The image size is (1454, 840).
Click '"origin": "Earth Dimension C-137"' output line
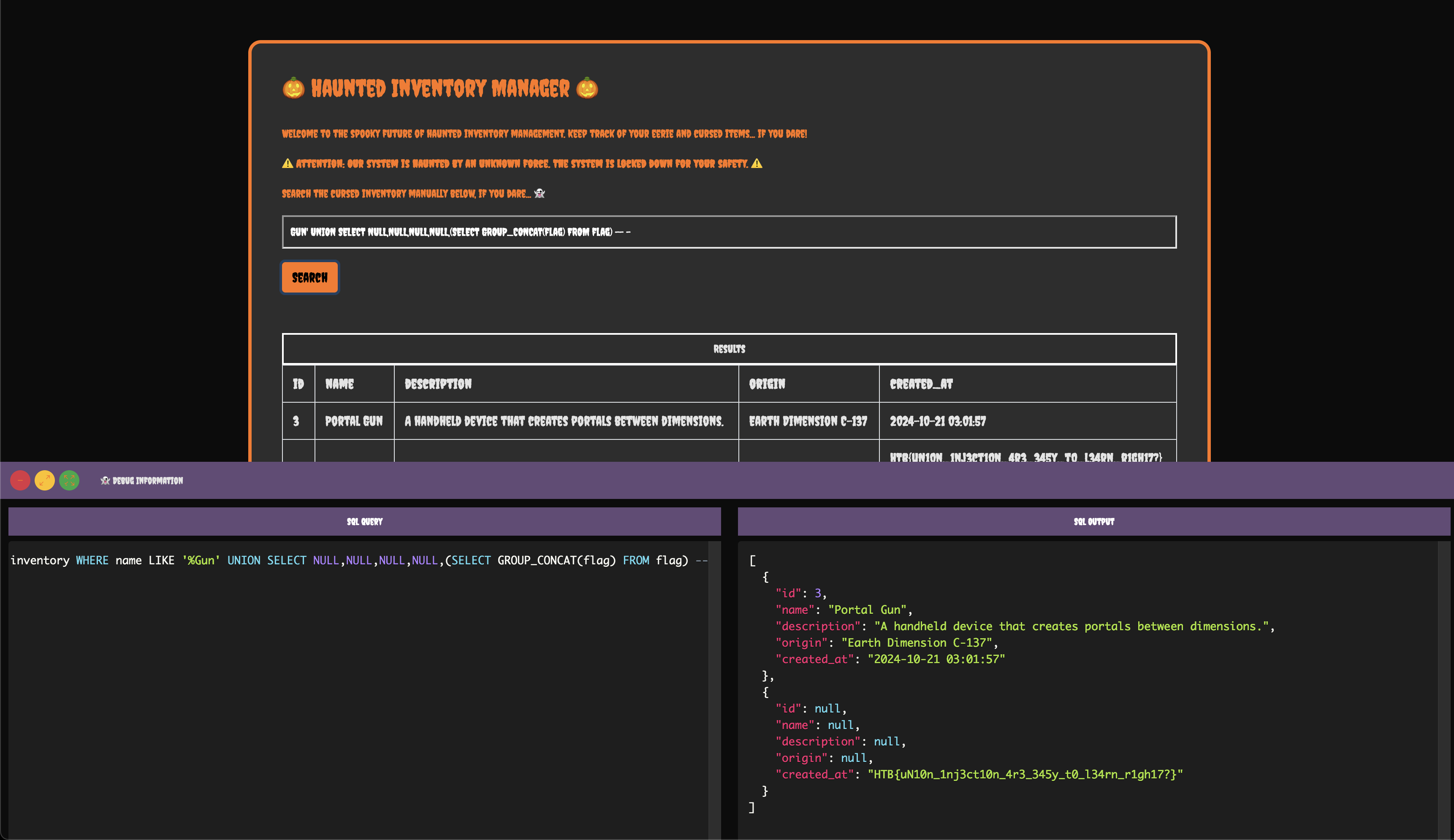887,643
